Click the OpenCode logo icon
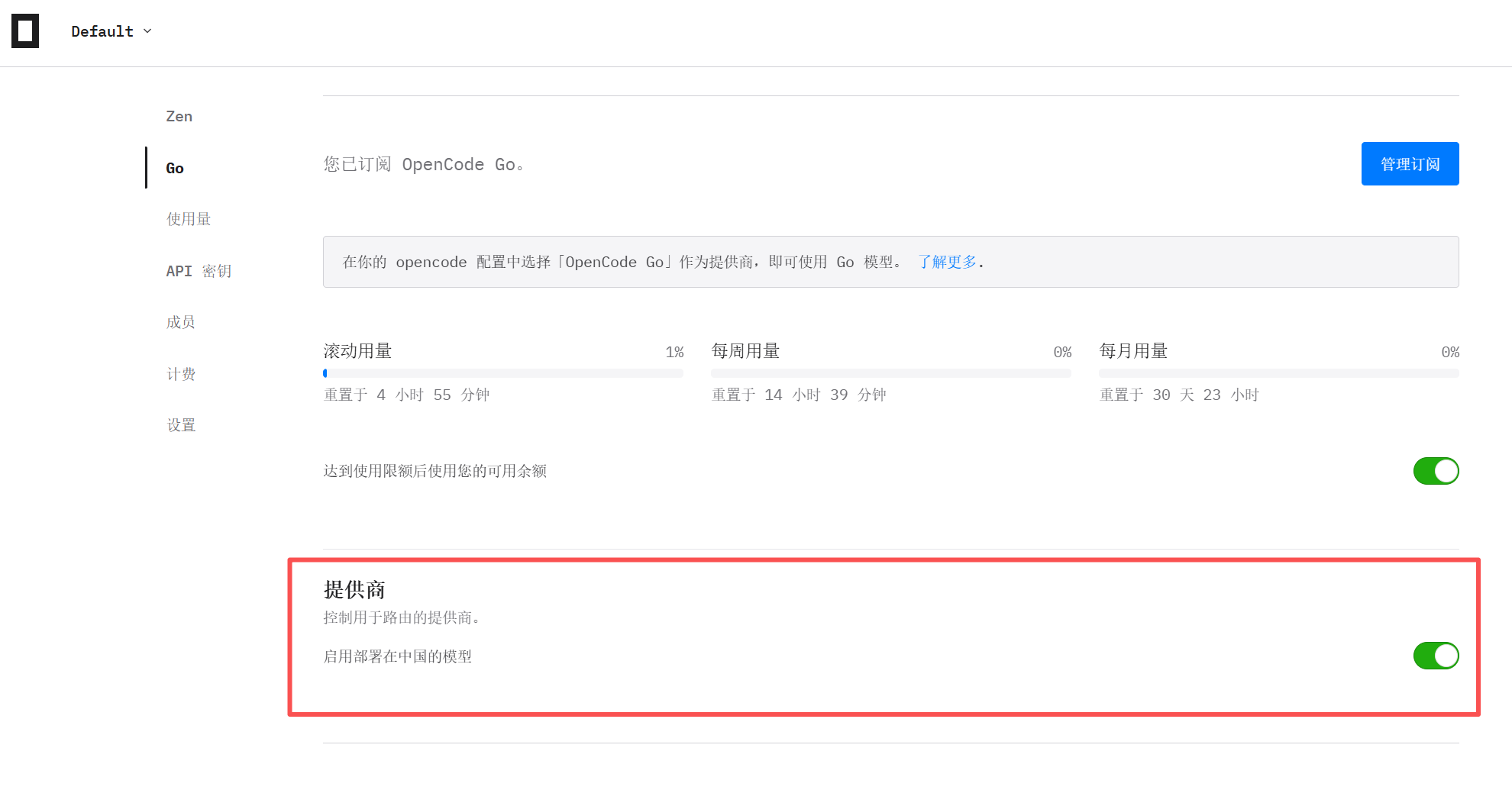Viewport: 1512px width, 806px height. pyautogui.click(x=25, y=31)
